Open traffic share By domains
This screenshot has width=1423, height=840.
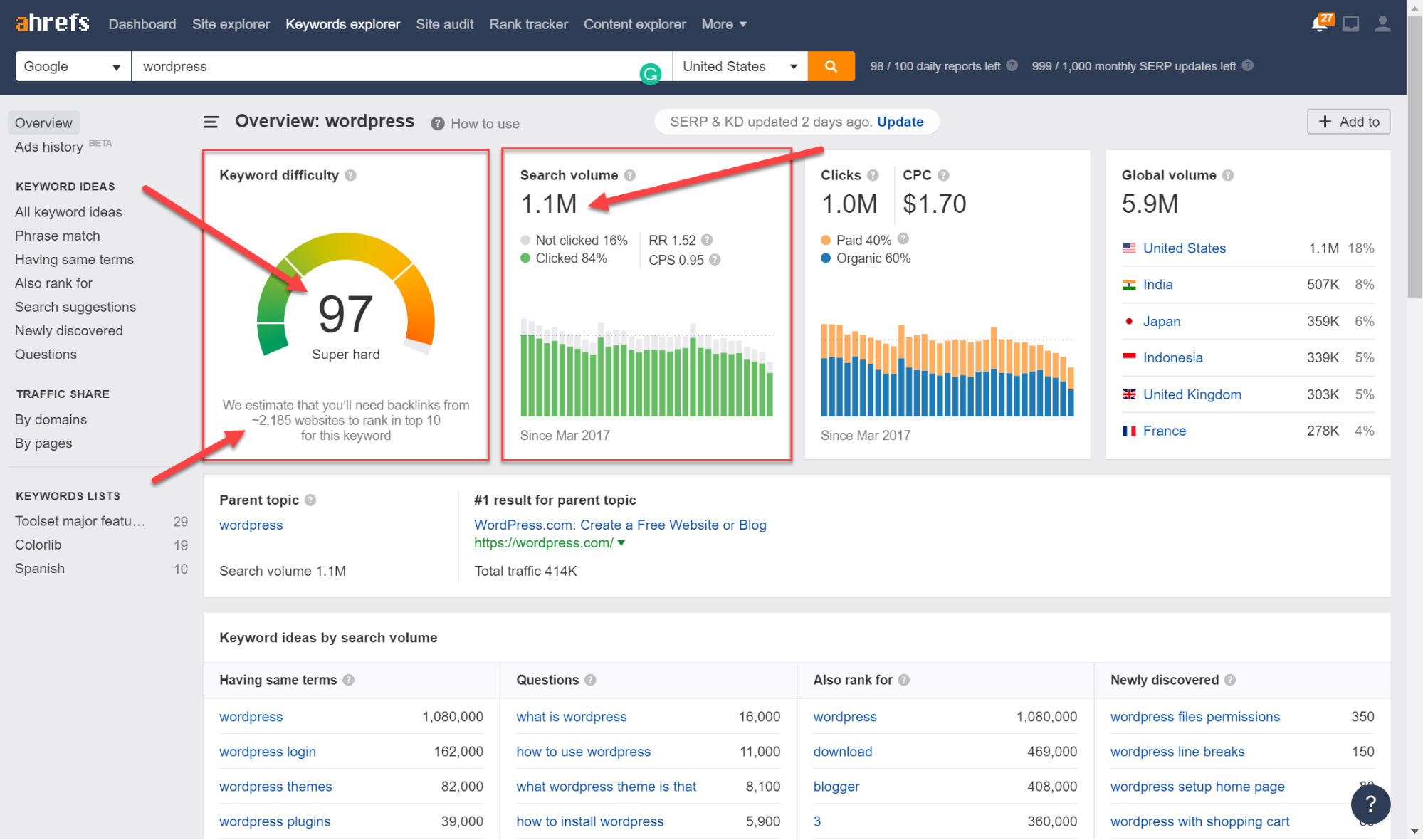(x=51, y=420)
